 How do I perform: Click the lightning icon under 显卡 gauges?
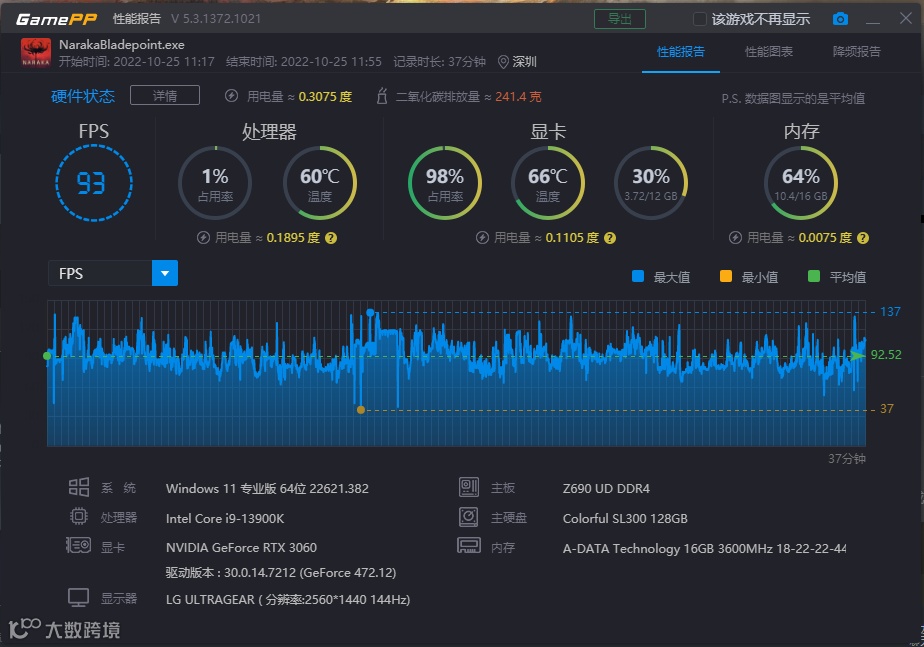point(482,238)
